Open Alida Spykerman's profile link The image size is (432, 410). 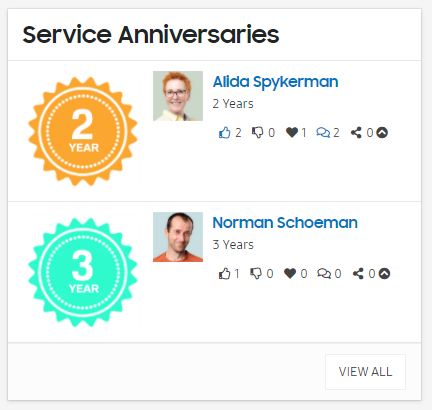click(276, 82)
